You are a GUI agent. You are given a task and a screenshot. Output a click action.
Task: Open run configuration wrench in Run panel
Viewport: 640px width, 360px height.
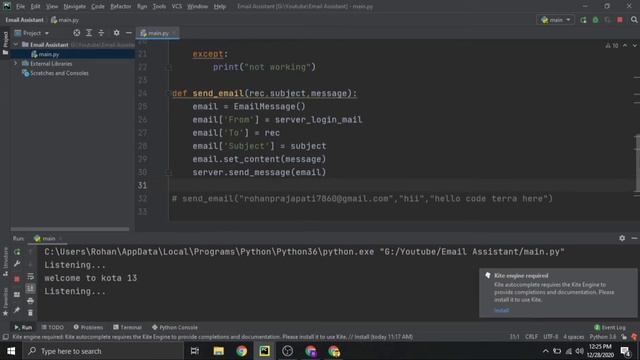point(17,264)
